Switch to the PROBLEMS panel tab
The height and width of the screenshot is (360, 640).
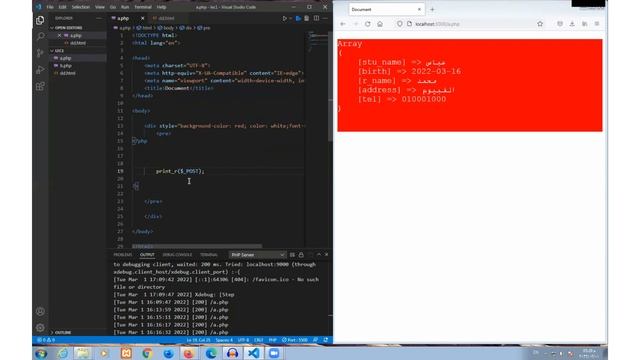(x=123, y=255)
